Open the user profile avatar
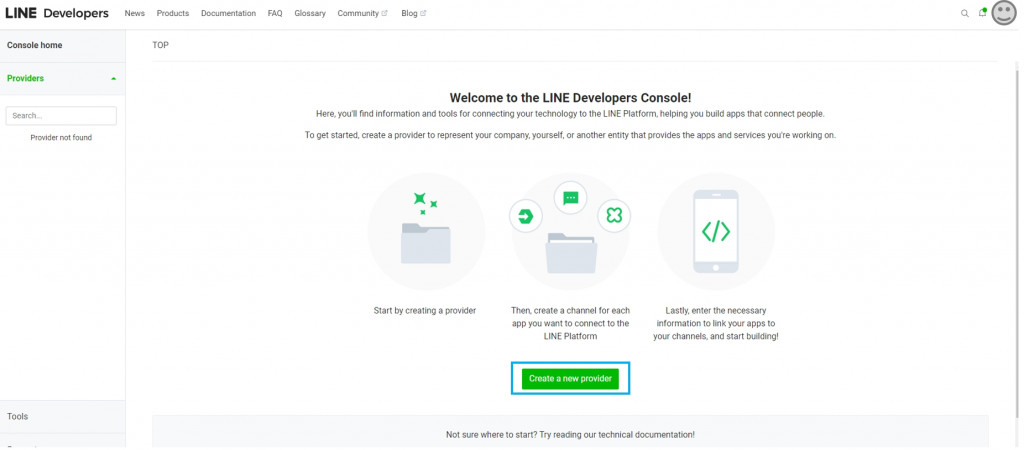 tap(1004, 12)
